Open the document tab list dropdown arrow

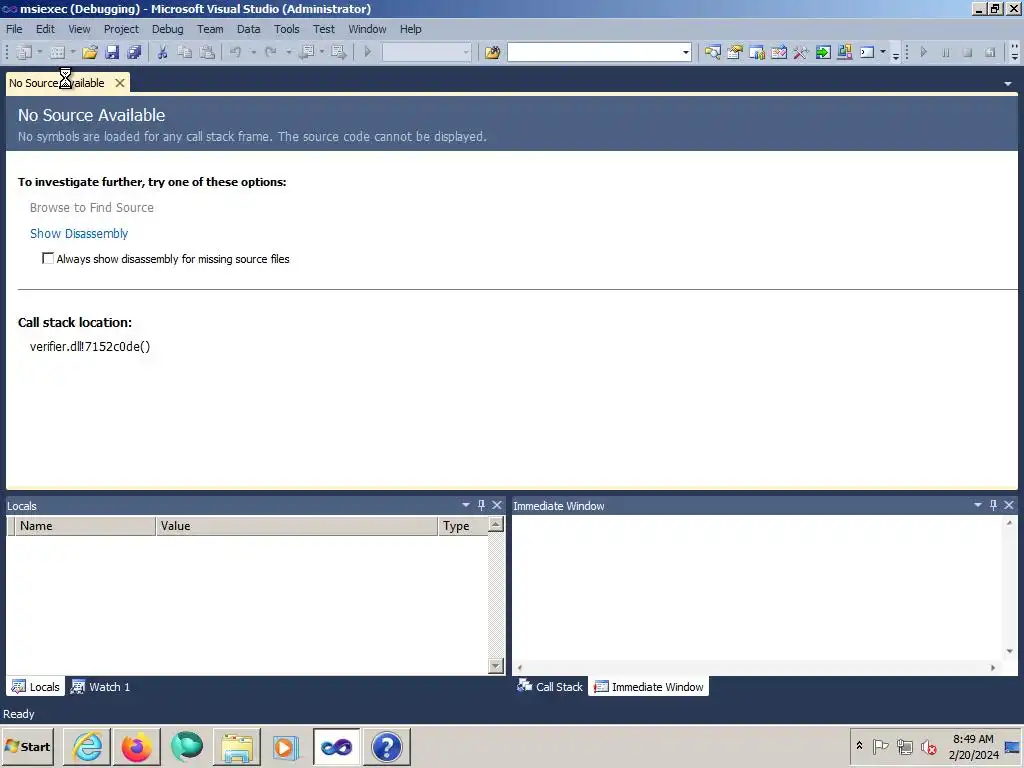coord(1008,84)
